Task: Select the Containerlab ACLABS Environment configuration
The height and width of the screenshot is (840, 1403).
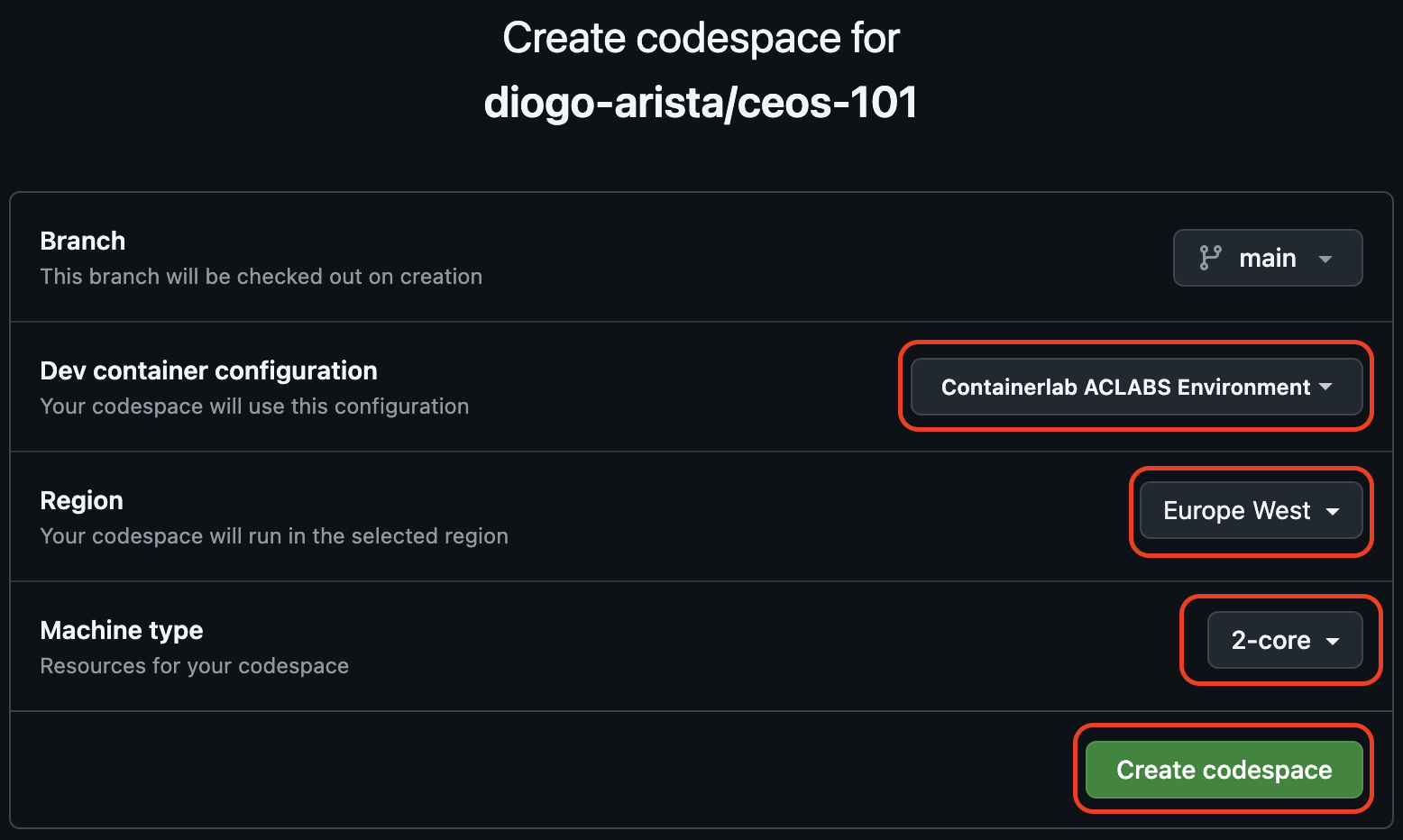Action: click(1125, 387)
